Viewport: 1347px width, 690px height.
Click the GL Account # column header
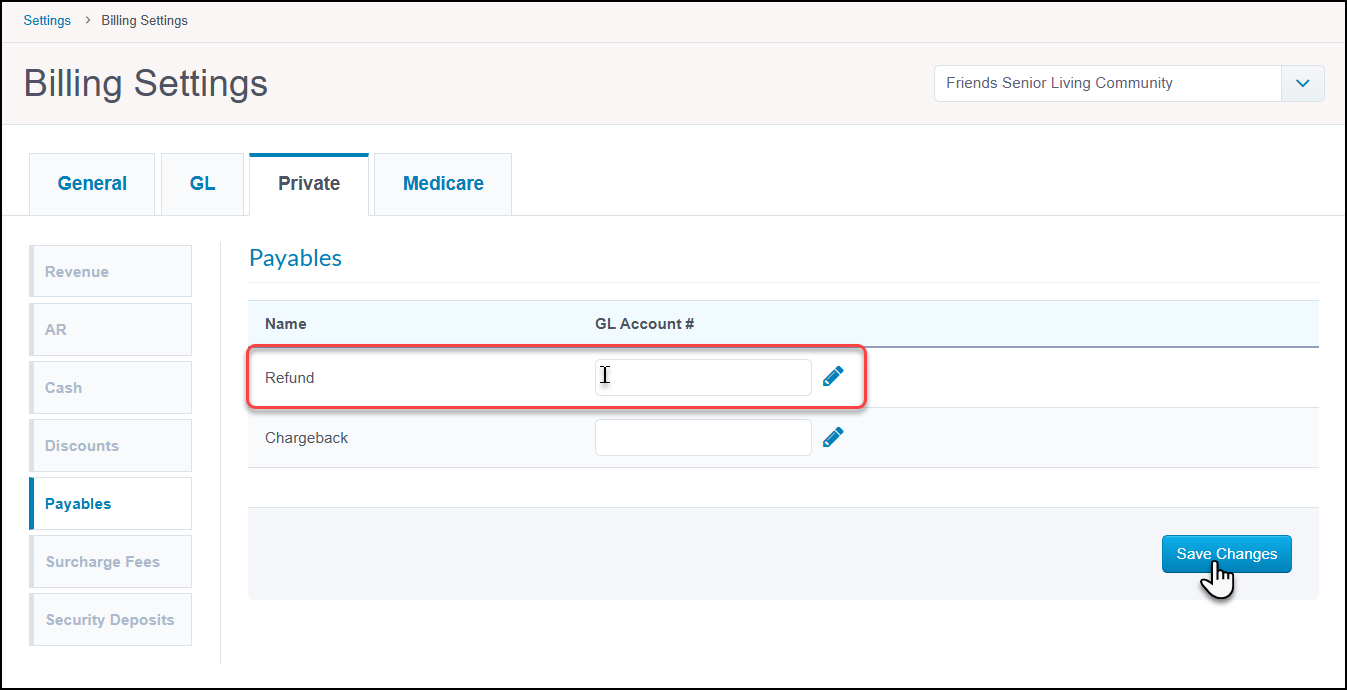point(645,324)
